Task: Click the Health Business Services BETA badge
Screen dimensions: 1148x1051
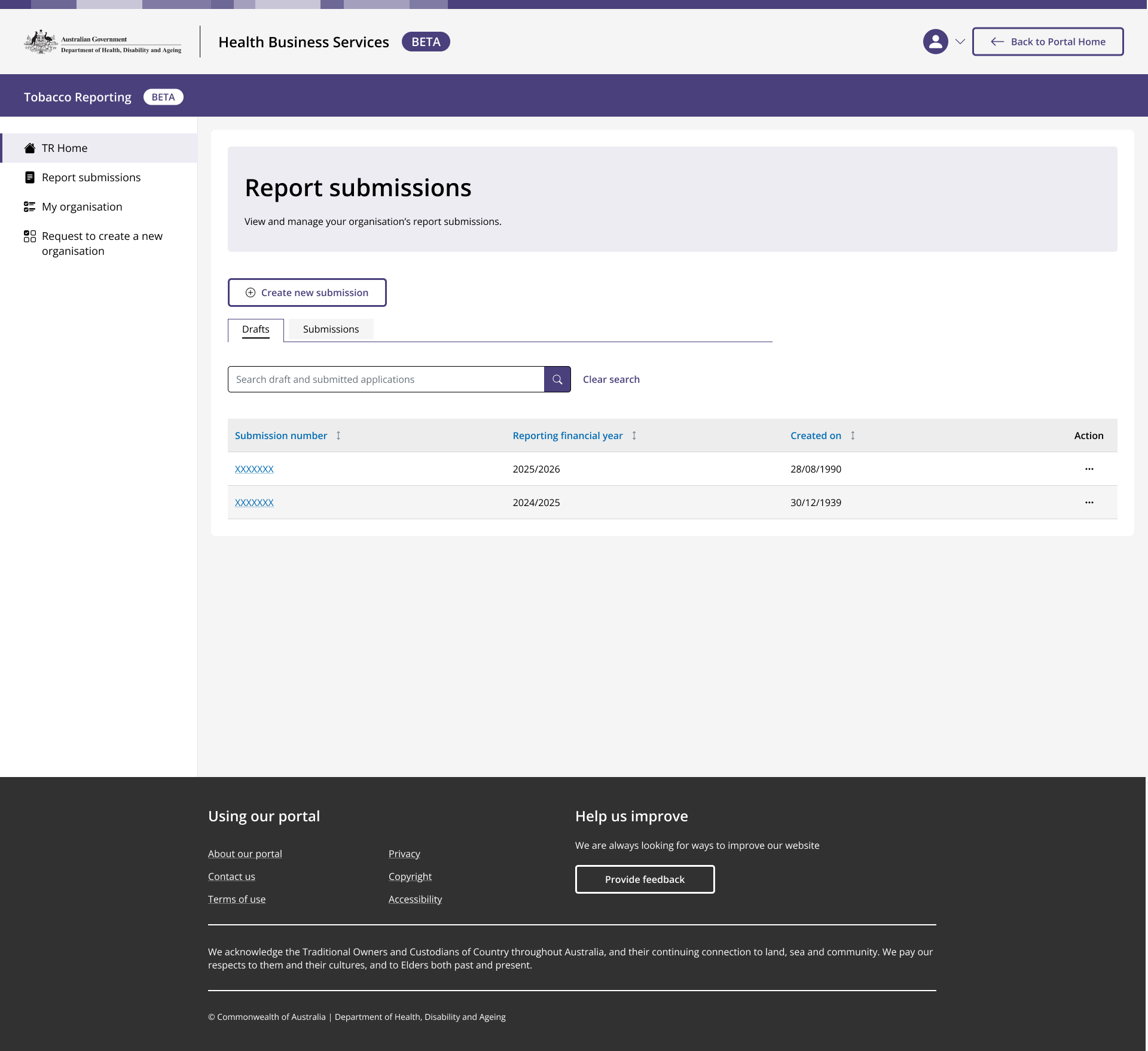Action: tap(426, 42)
